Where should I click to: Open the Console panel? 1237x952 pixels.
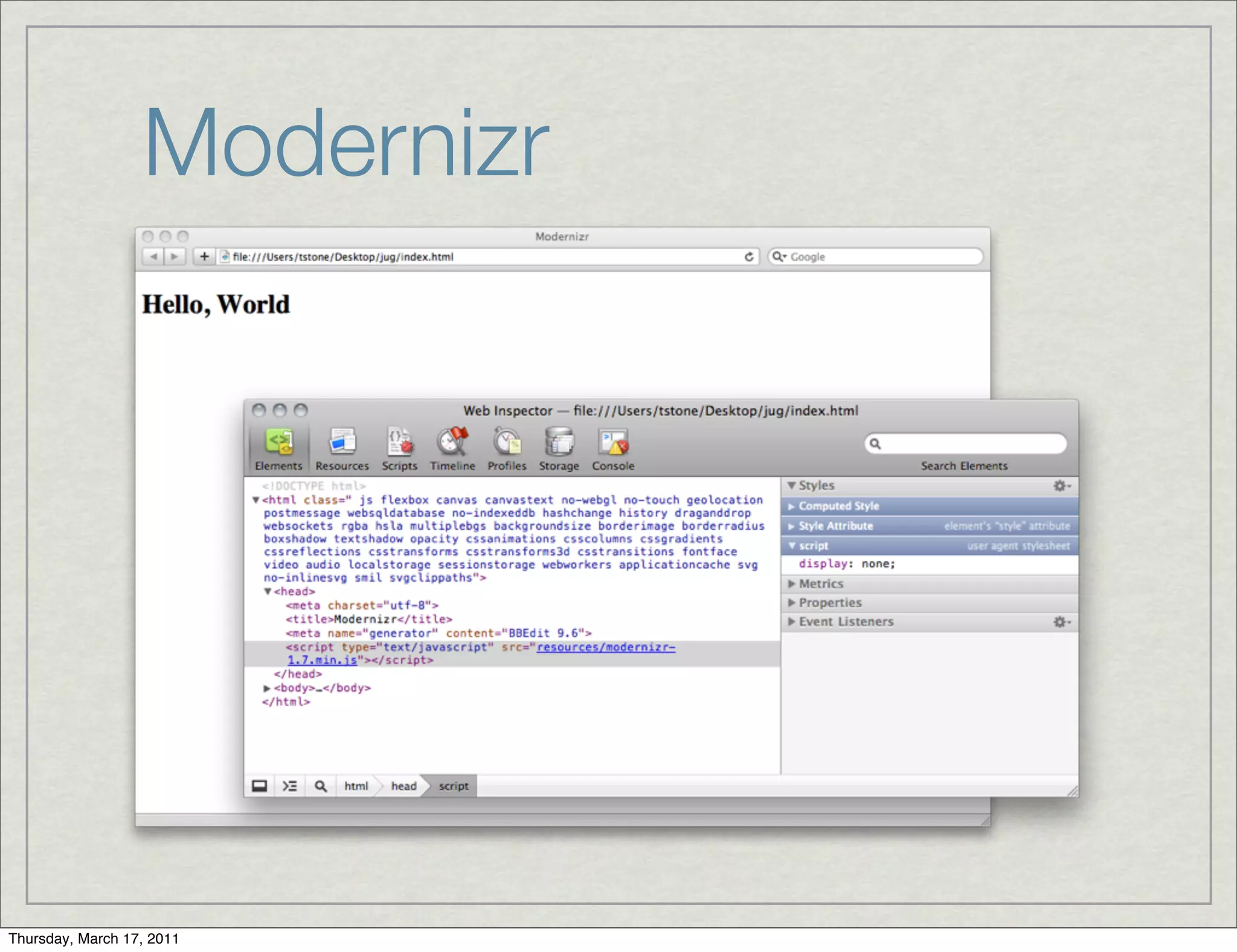pyautogui.click(x=613, y=449)
